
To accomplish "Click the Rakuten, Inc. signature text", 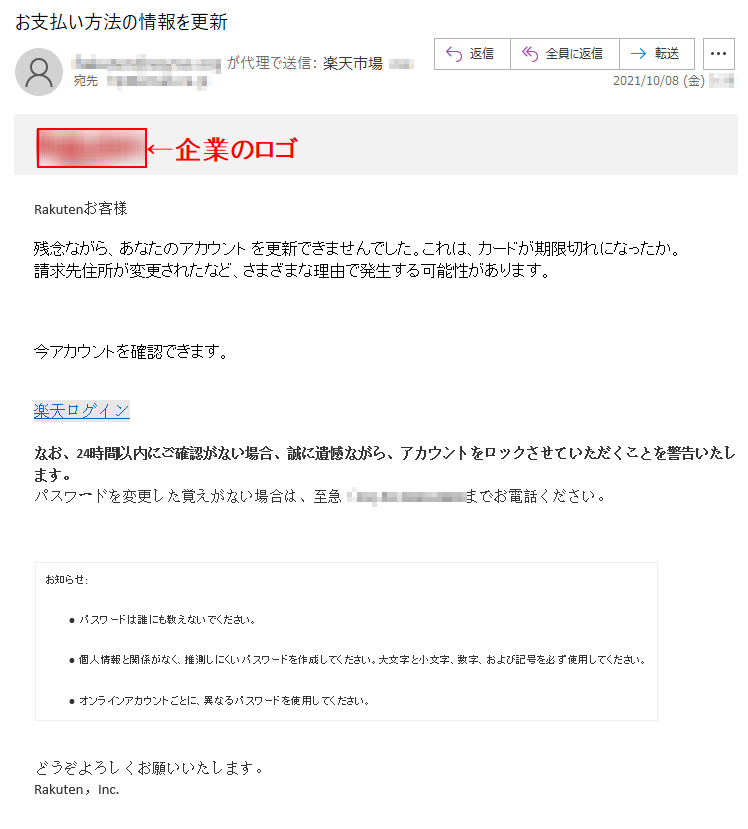I will pos(77,789).
